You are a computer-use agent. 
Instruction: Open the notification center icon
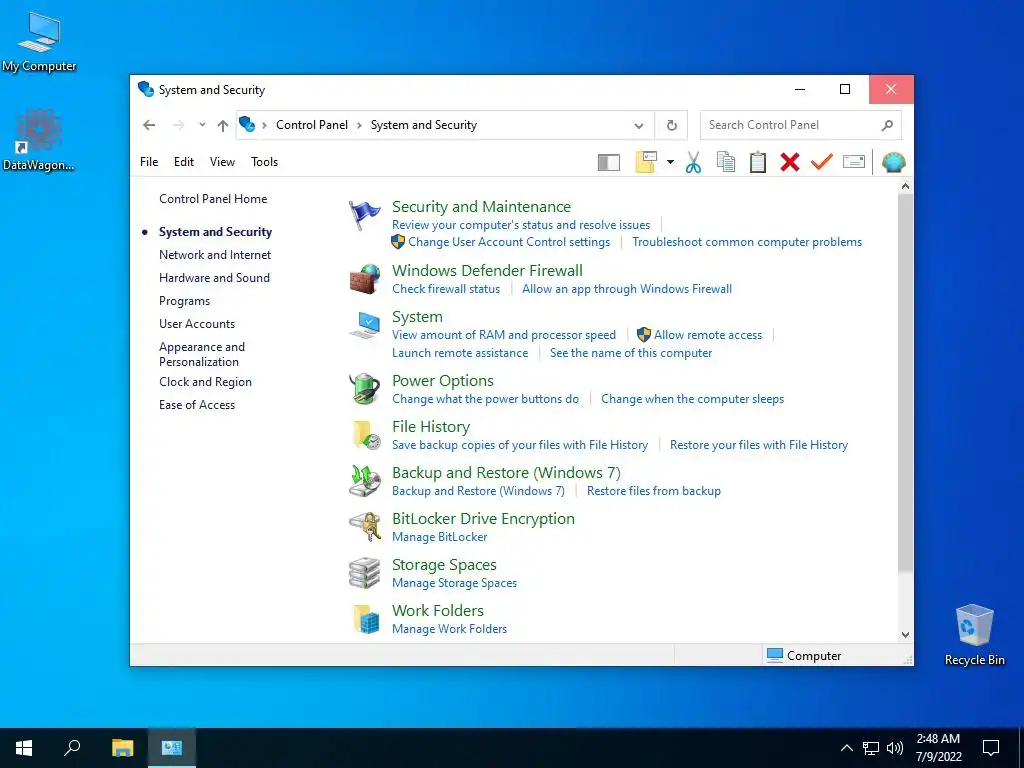991,748
